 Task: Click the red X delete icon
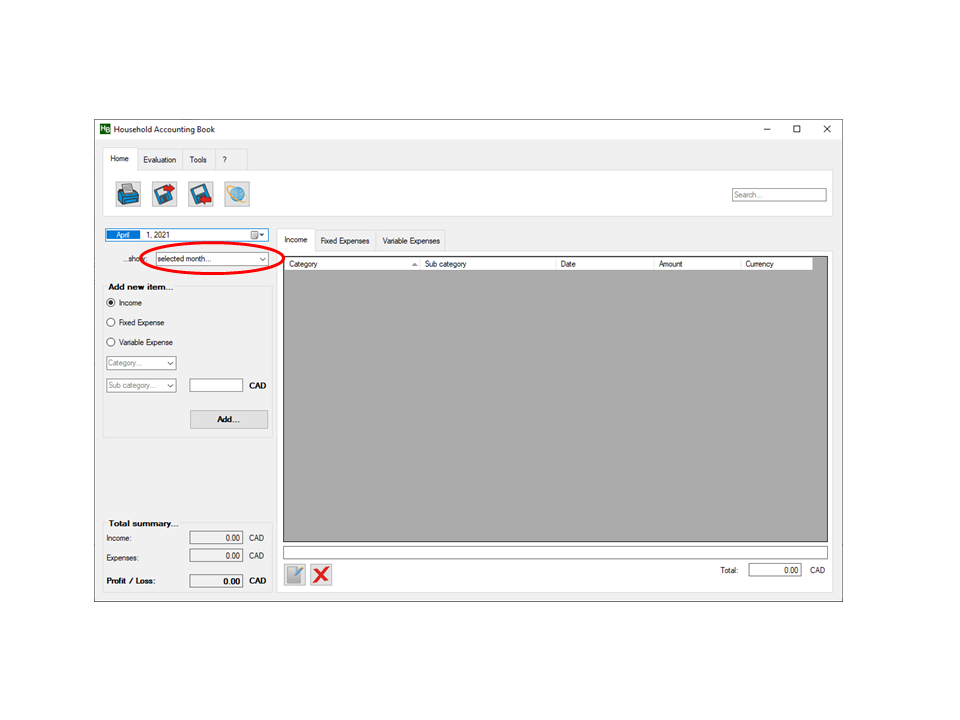(x=321, y=574)
